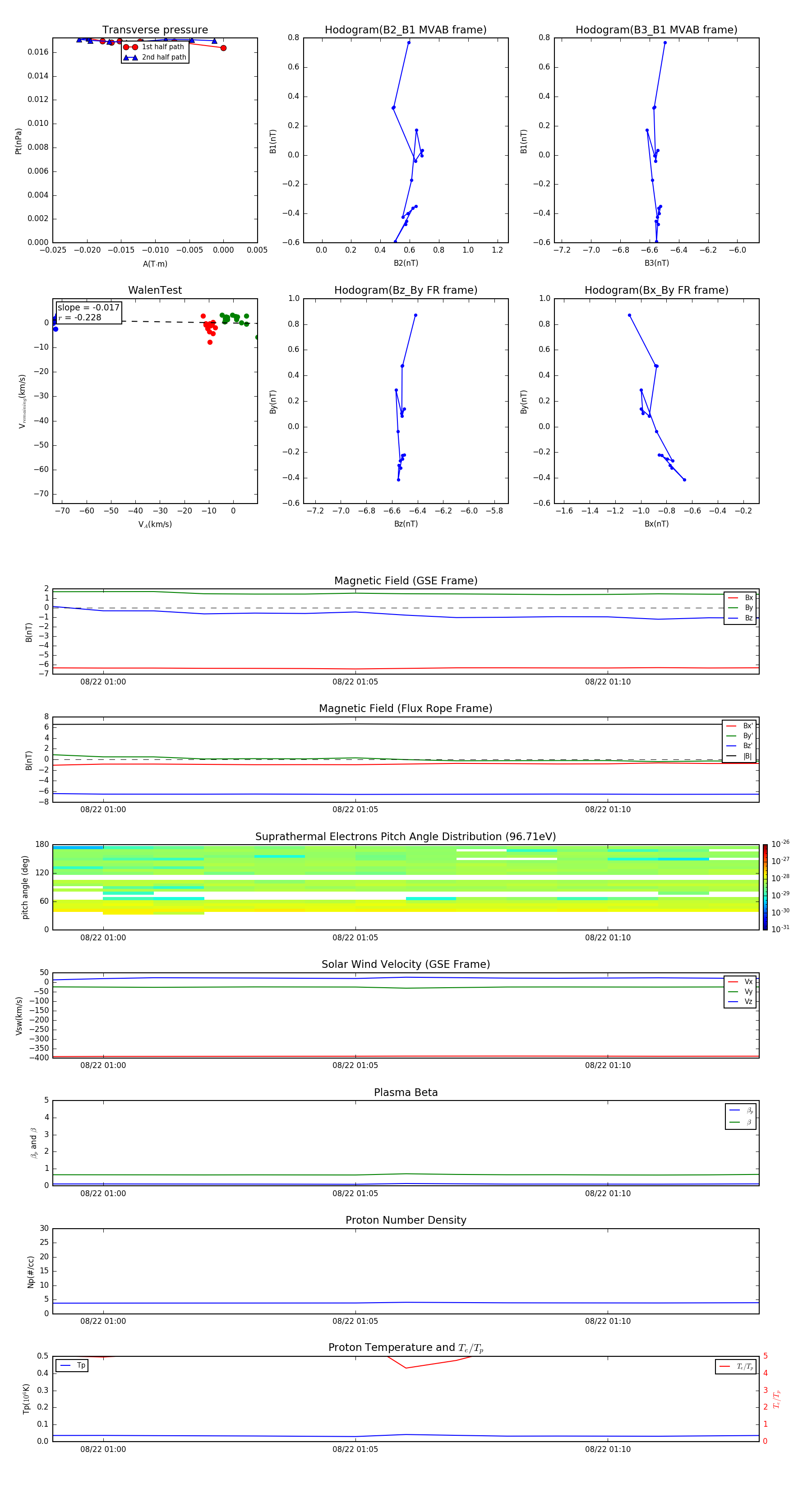
Task: Click the Vy entry in velocity legend
Action: tap(740, 991)
